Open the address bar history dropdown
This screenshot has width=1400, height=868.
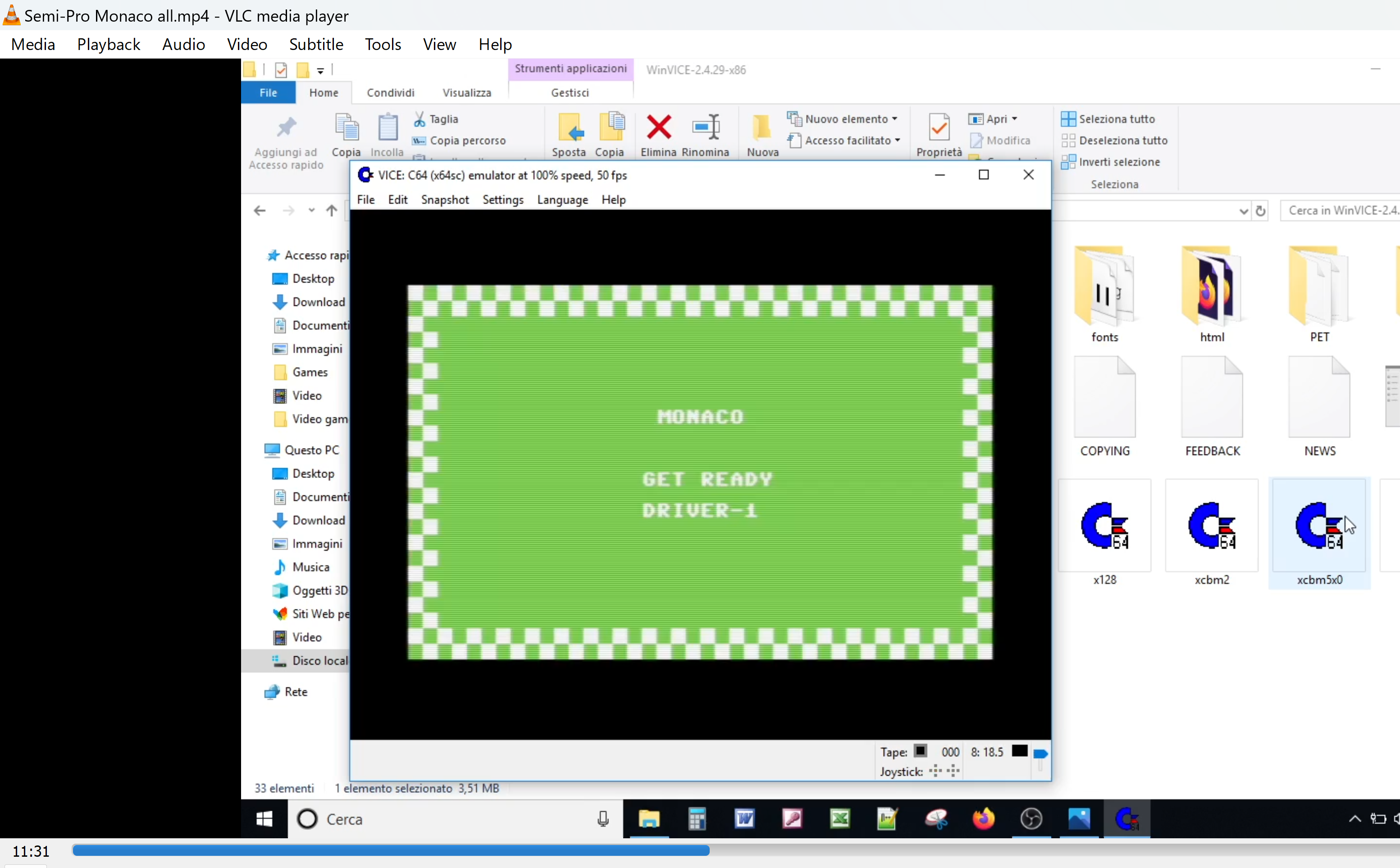pos(1243,211)
